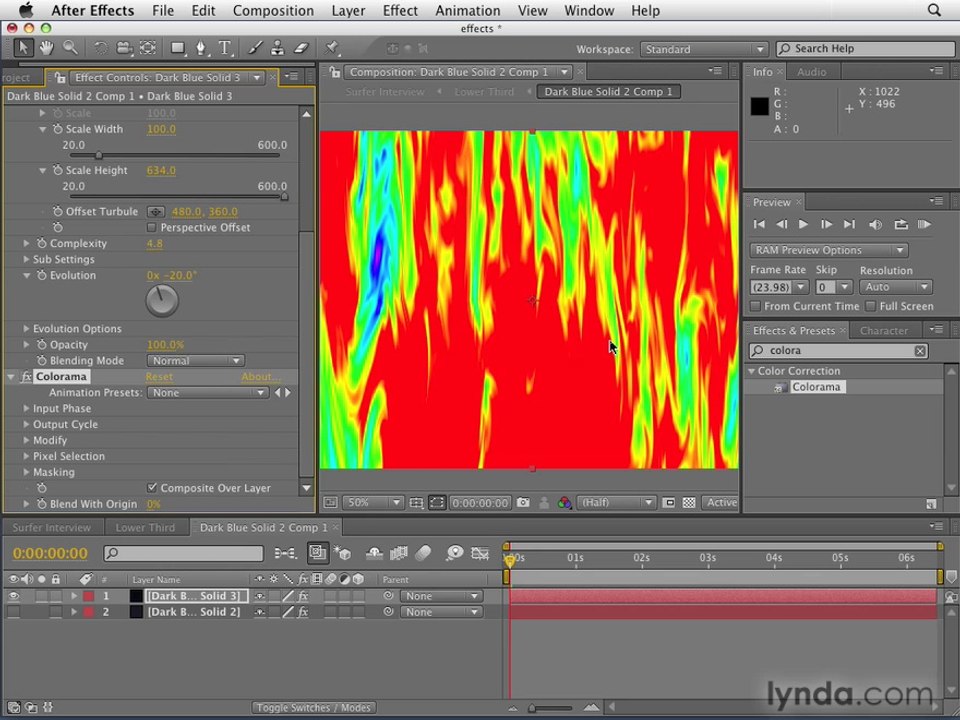Open the Composition menu
This screenshot has height=720, width=960.
[x=273, y=10]
